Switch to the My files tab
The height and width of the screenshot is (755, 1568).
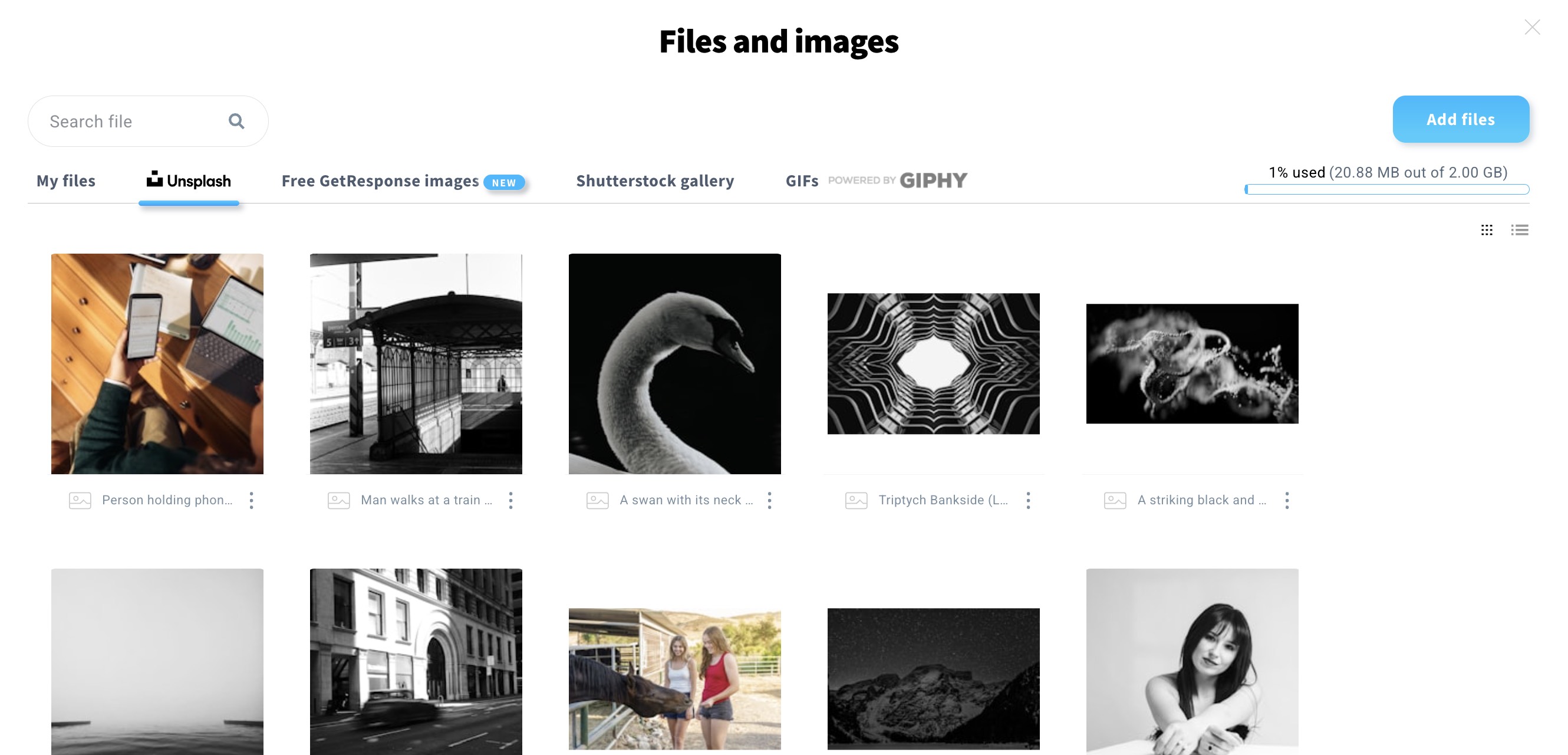(x=66, y=180)
